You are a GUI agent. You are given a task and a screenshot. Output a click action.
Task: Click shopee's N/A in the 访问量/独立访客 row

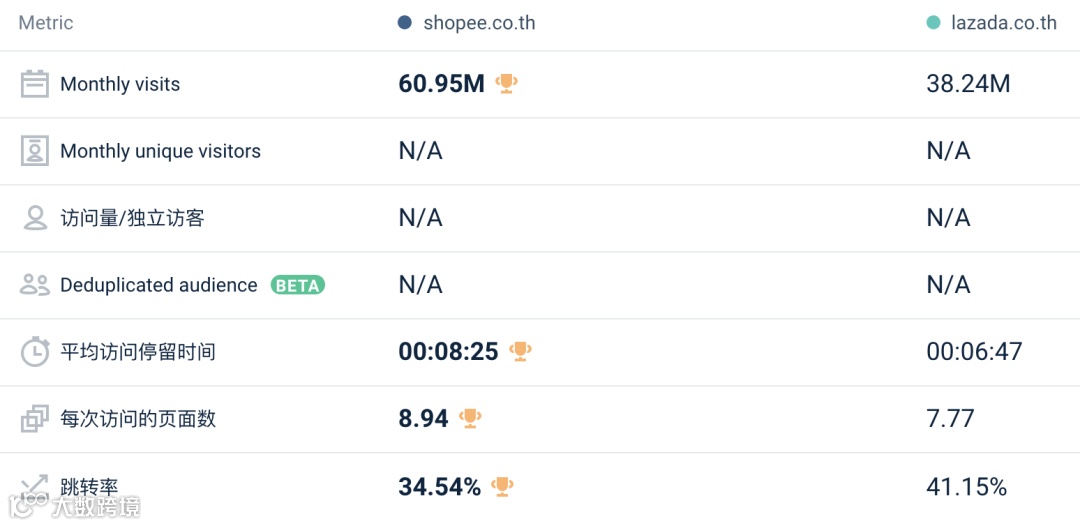(x=420, y=218)
